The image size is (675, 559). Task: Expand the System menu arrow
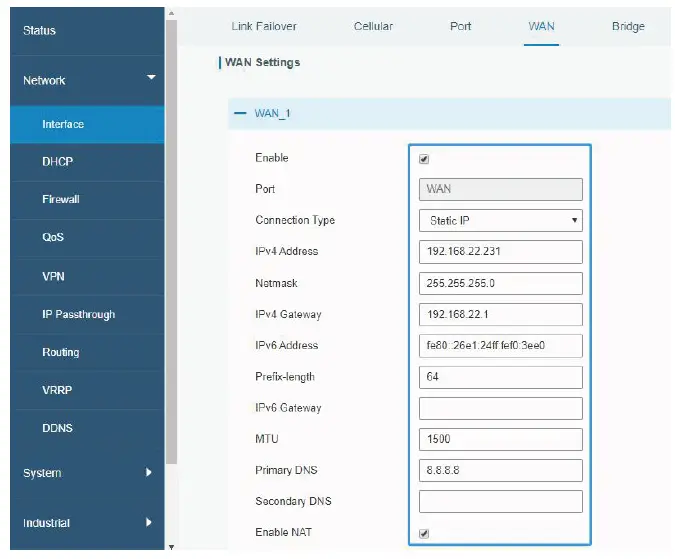click(149, 472)
